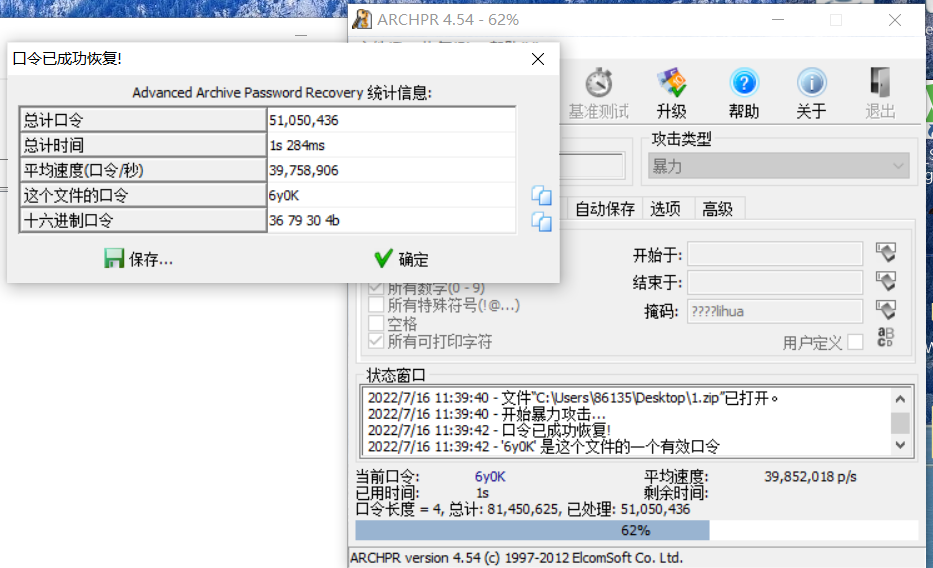Click the icon beside 结束于 field

click(886, 281)
